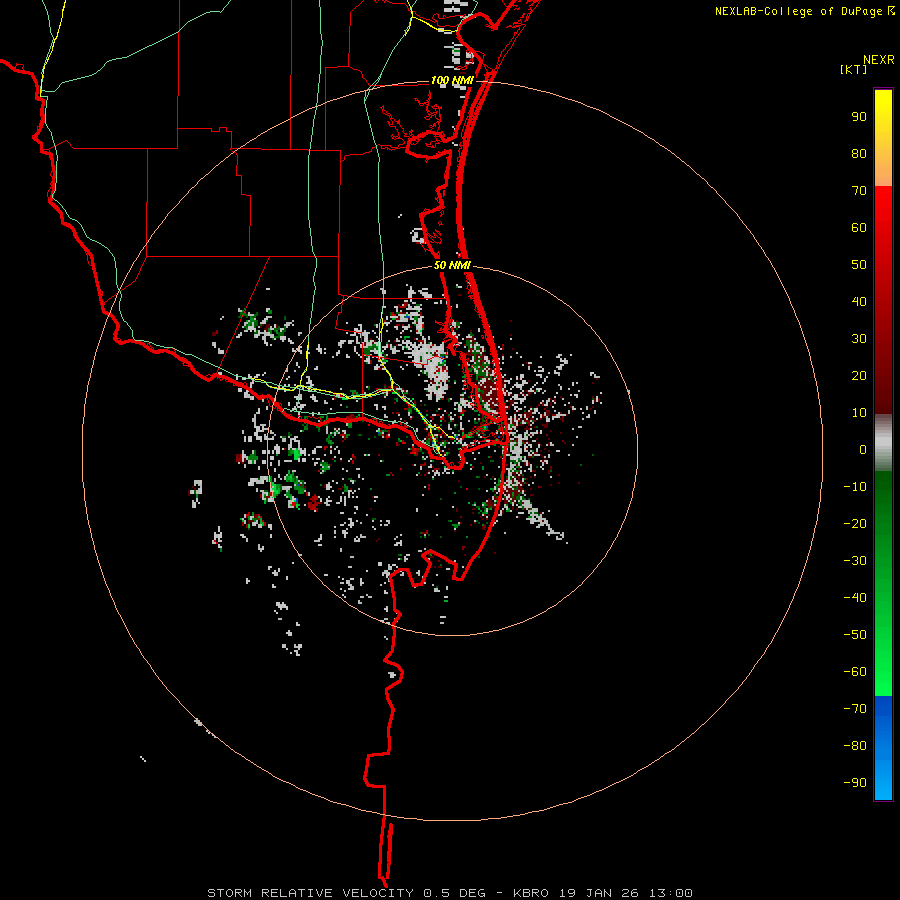Screen dimensions: 900x900
Task: Click the 100 NMI range ring label
Action: [452, 80]
